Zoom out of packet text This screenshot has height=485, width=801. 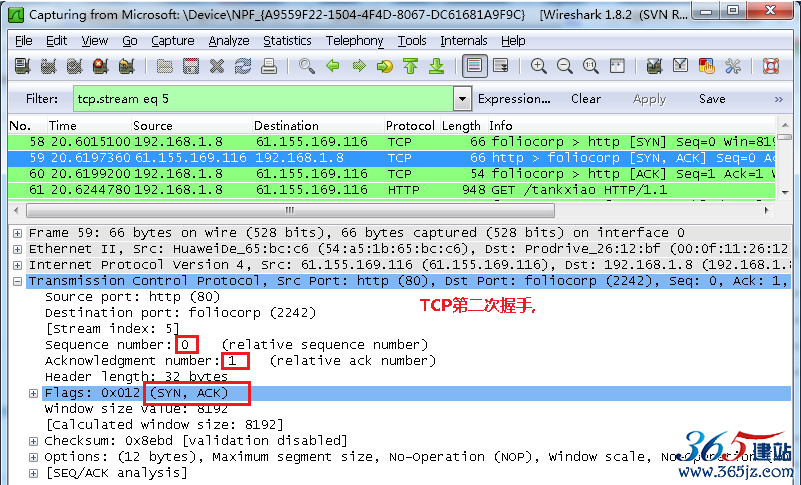click(564, 66)
